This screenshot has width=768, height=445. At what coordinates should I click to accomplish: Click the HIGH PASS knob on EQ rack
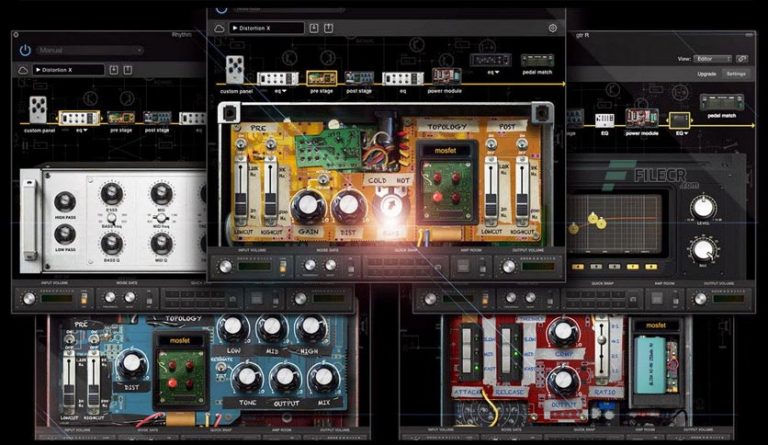pos(65,202)
